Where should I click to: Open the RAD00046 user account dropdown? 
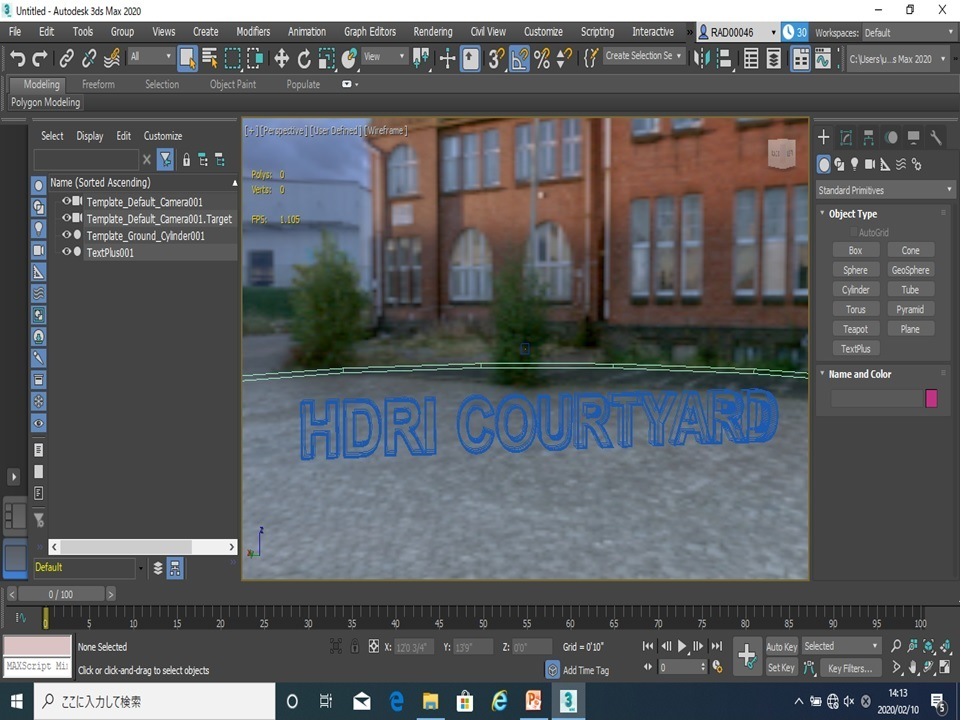737,32
